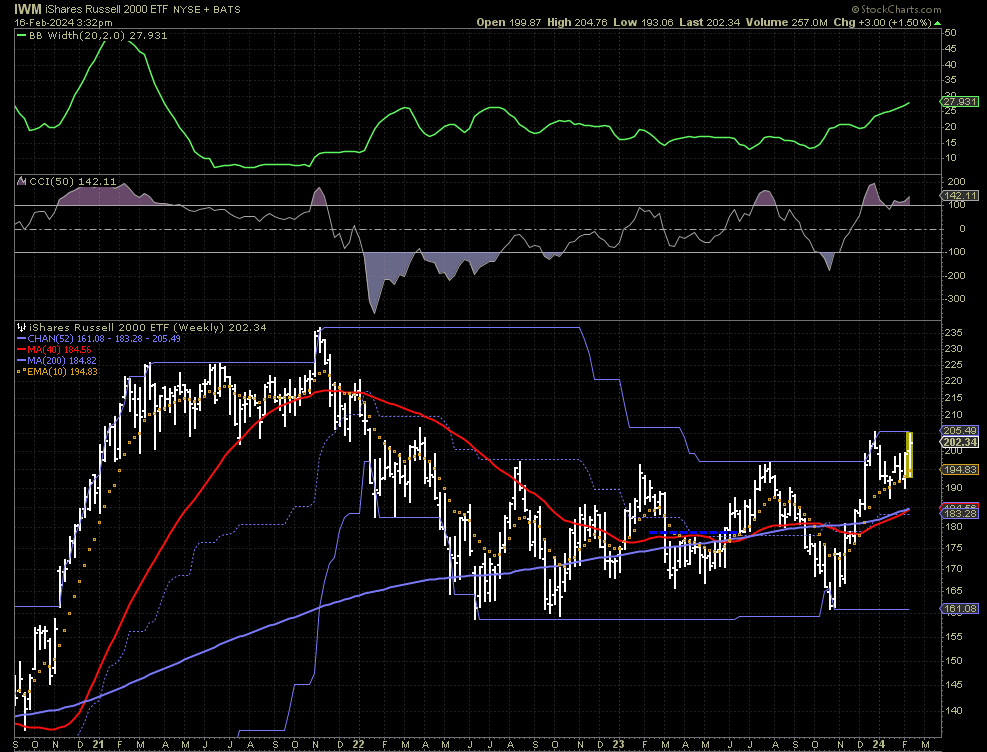987x752 pixels.
Task: Click the NYSE + BATS exchange label
Action: point(206,9)
